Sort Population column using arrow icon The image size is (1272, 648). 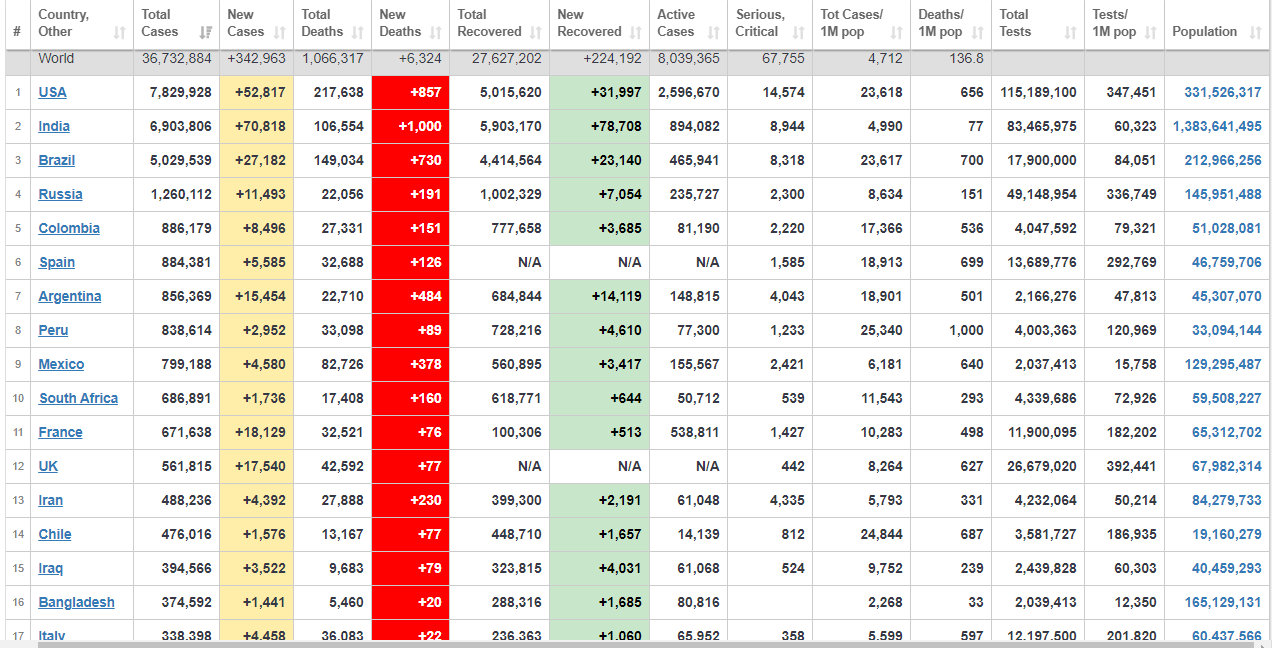pos(1255,33)
